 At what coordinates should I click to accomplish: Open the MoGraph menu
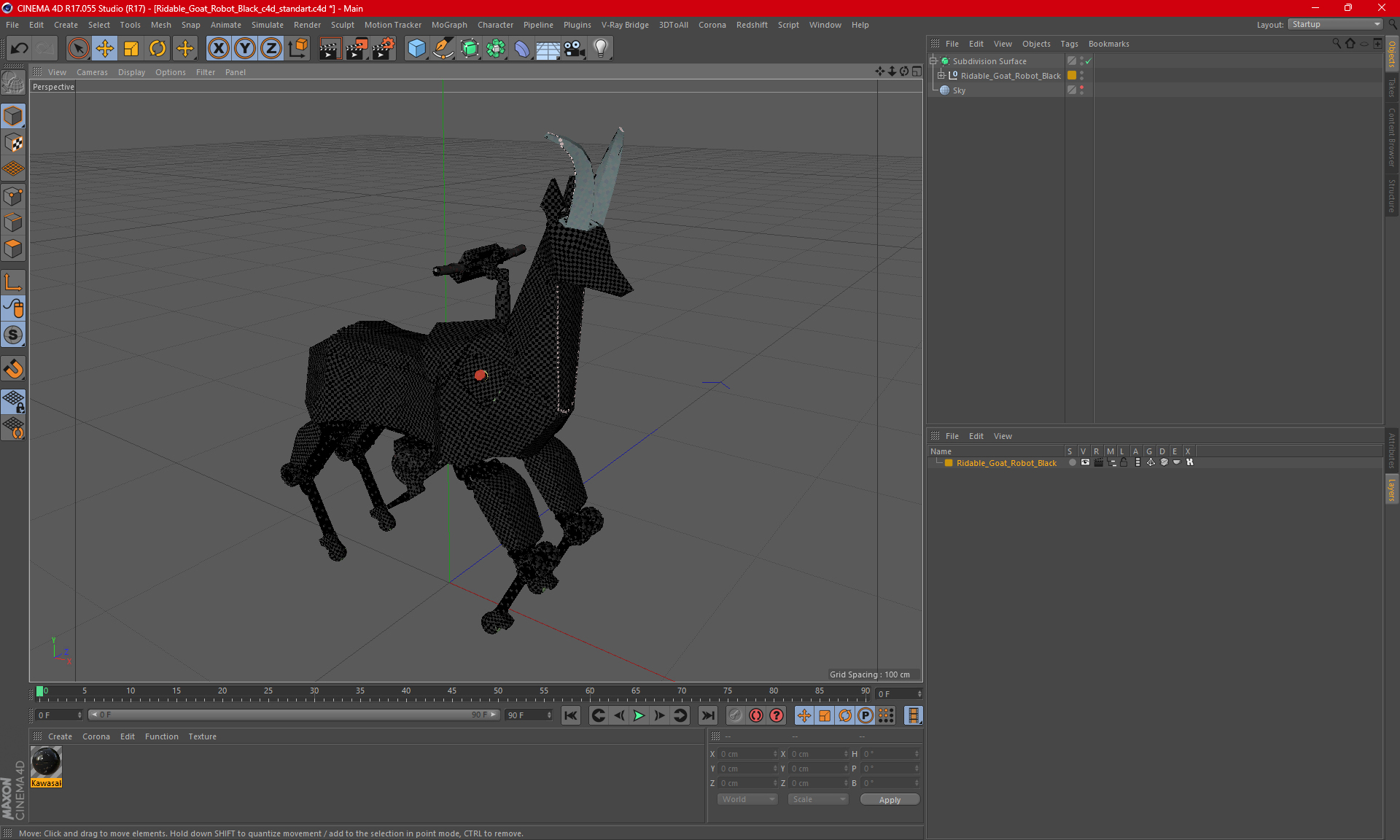pos(449,25)
